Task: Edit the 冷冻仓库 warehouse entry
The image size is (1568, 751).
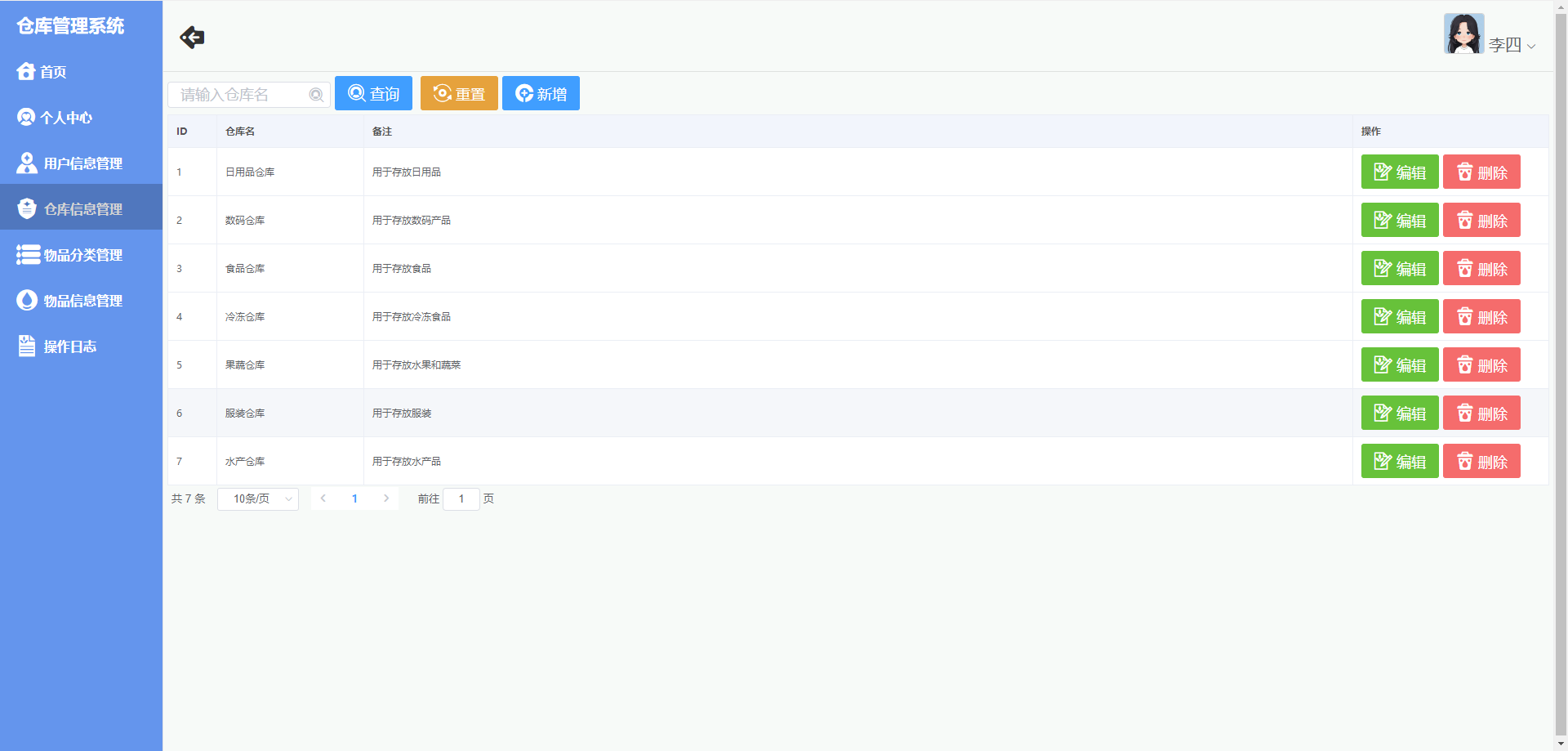Action: click(1400, 316)
